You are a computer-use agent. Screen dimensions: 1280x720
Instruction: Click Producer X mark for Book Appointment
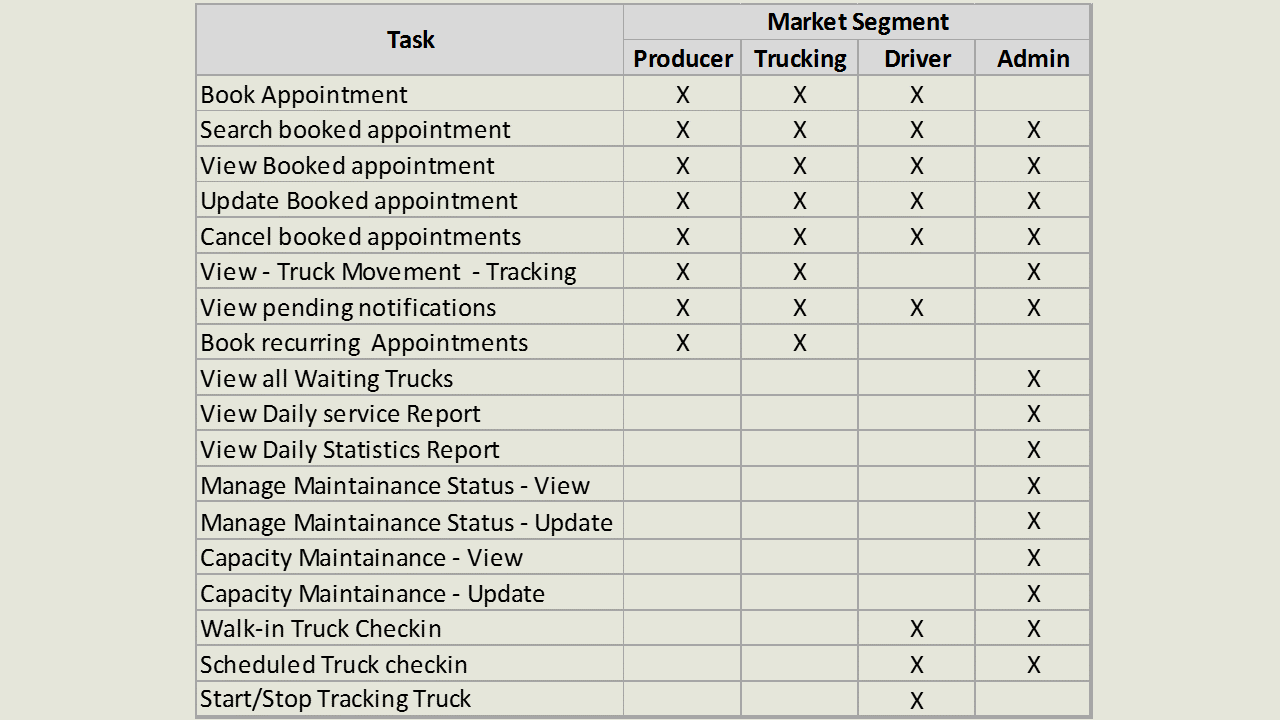click(683, 95)
